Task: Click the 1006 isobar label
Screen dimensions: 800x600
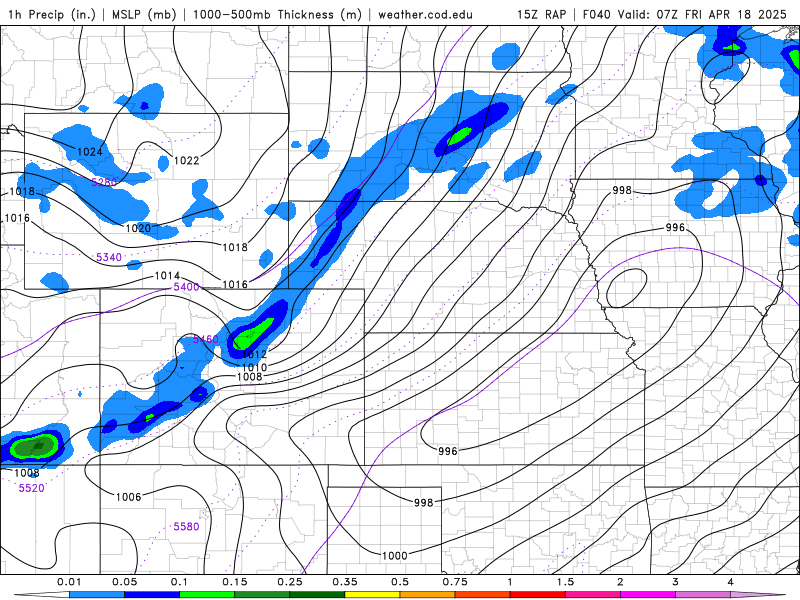Action: (x=128, y=497)
